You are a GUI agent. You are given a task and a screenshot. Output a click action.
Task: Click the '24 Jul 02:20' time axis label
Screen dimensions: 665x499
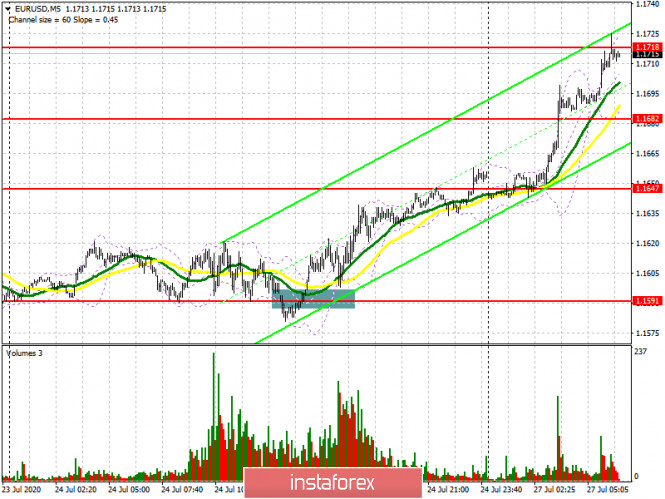[x=75, y=489]
